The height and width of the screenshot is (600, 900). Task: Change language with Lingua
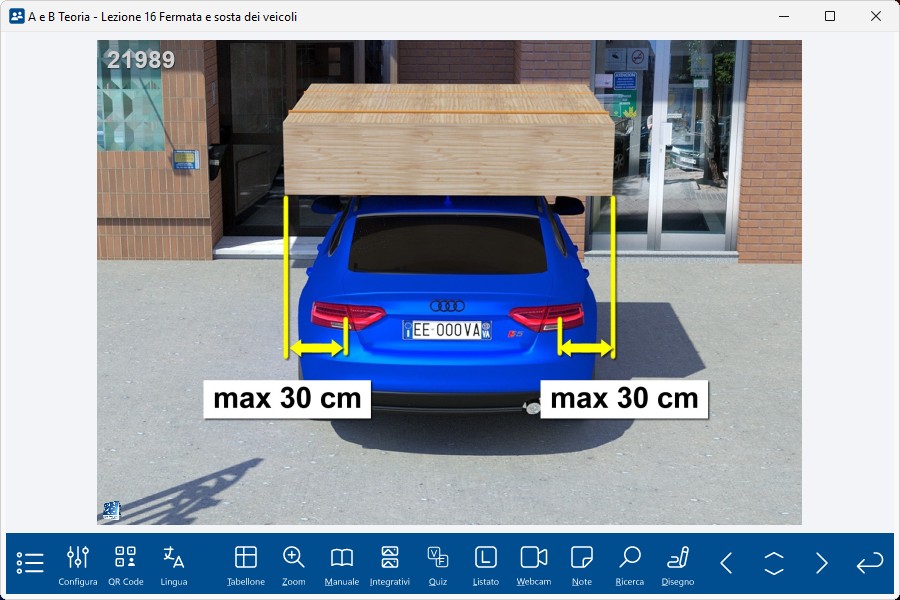[x=174, y=564]
